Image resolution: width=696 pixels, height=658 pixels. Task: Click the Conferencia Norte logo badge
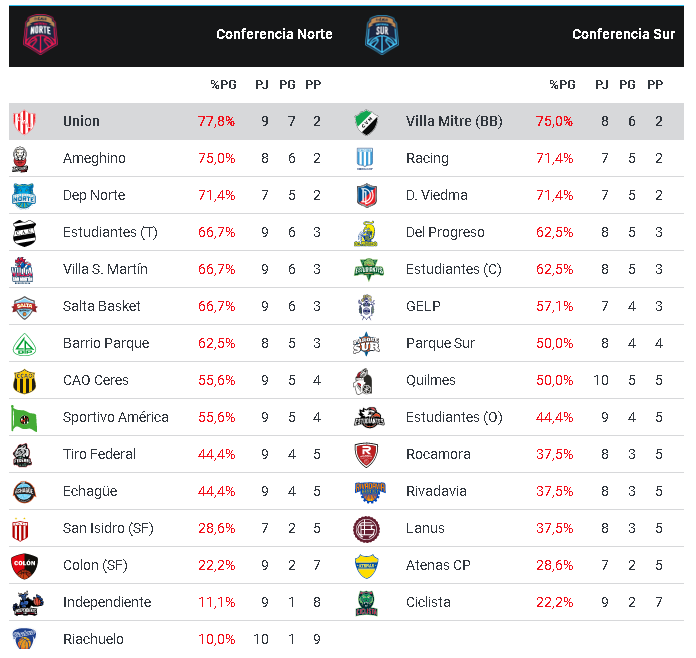[41, 33]
